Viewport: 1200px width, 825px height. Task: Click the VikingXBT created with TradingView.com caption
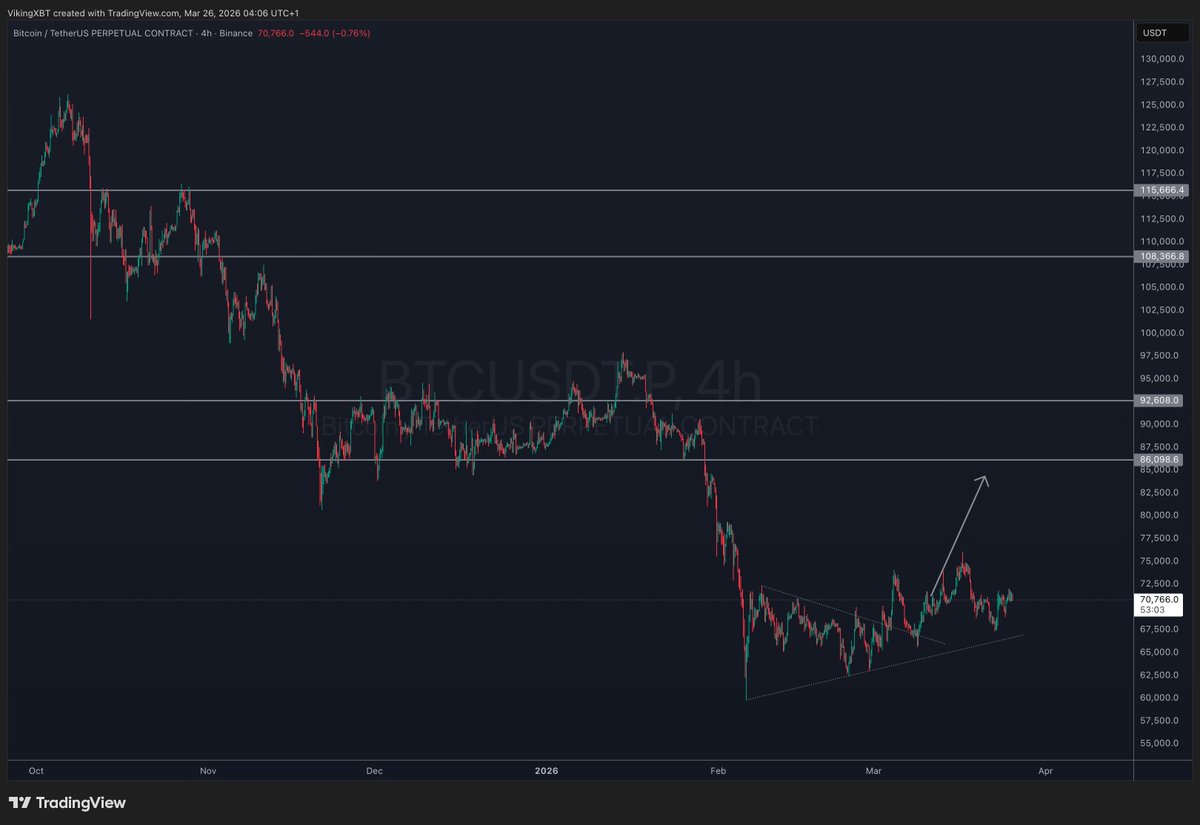point(155,12)
